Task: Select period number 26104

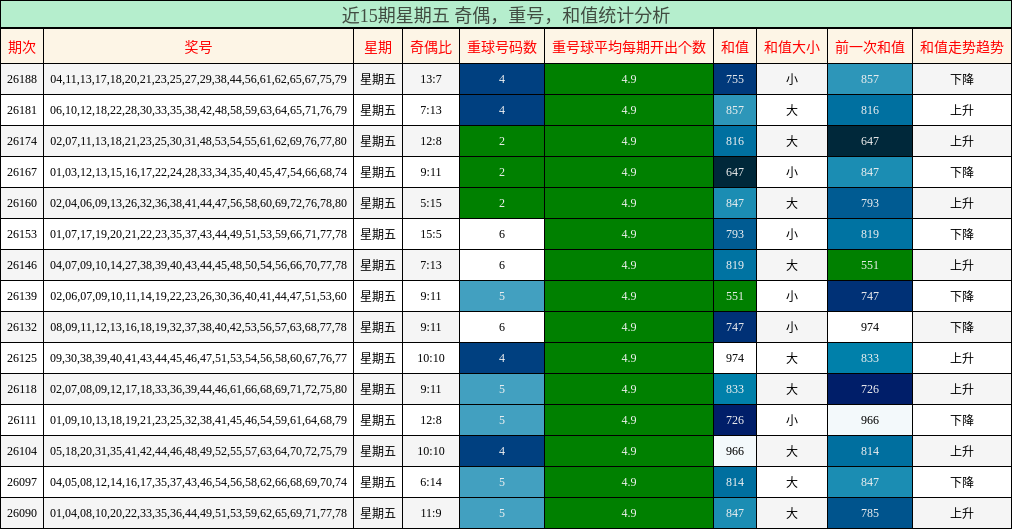Action: click(x=22, y=451)
